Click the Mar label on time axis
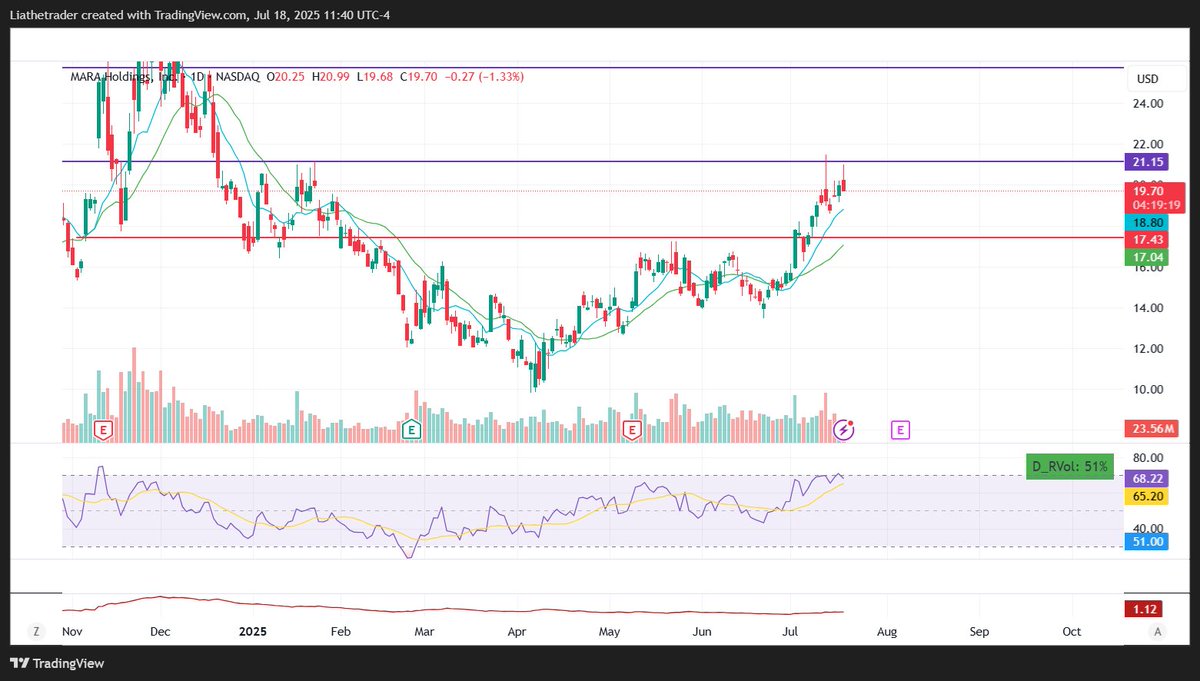The height and width of the screenshot is (681, 1200). pyautogui.click(x=424, y=632)
